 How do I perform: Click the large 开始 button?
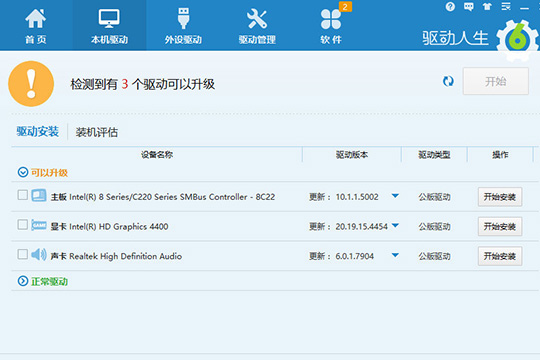coord(496,81)
